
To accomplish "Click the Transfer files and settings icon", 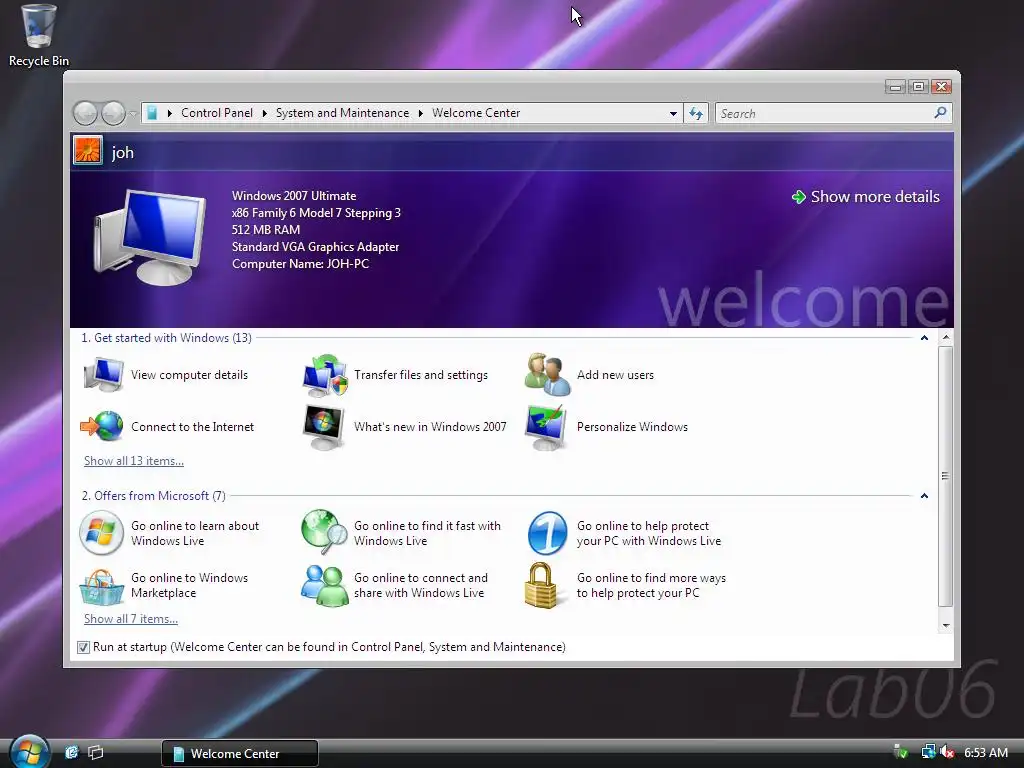I will coord(325,375).
